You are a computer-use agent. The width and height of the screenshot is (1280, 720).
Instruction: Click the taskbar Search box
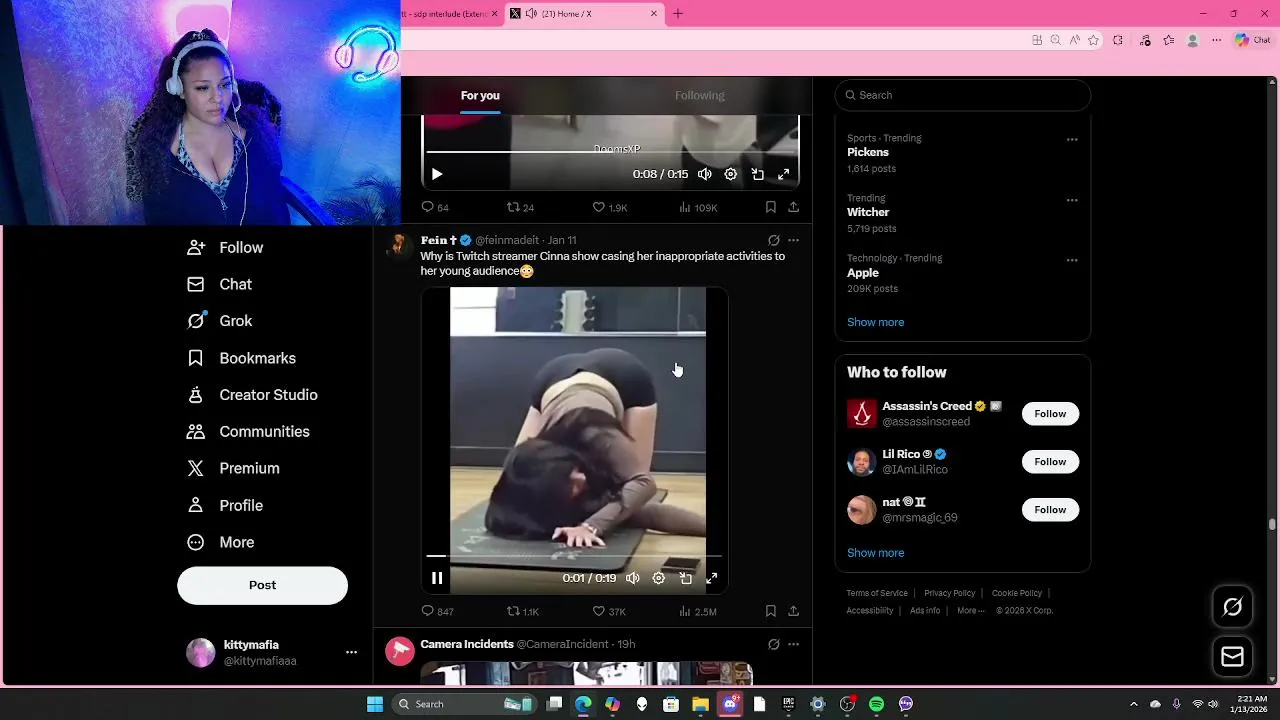465,704
